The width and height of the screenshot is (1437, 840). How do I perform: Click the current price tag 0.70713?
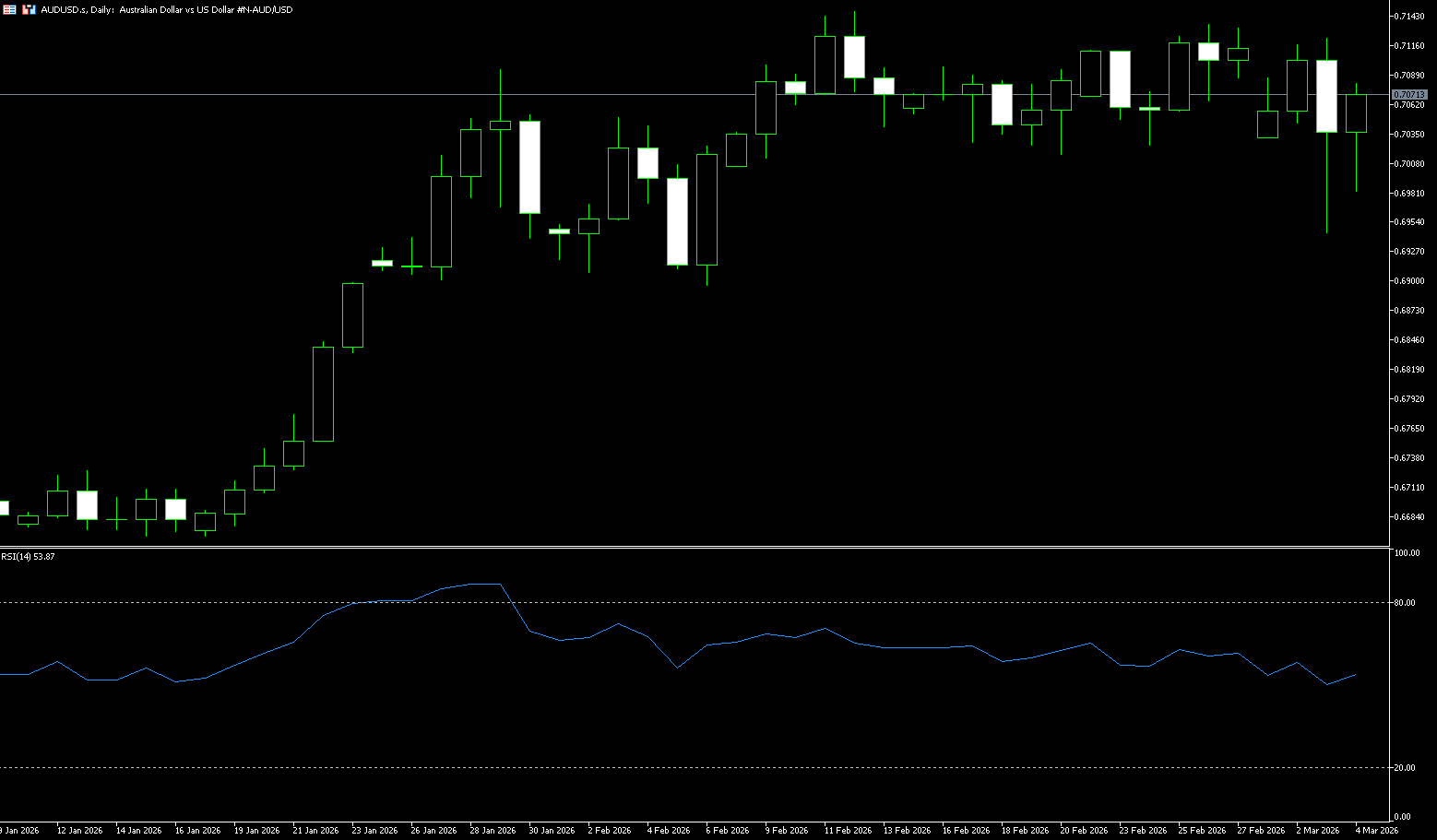[x=1409, y=95]
